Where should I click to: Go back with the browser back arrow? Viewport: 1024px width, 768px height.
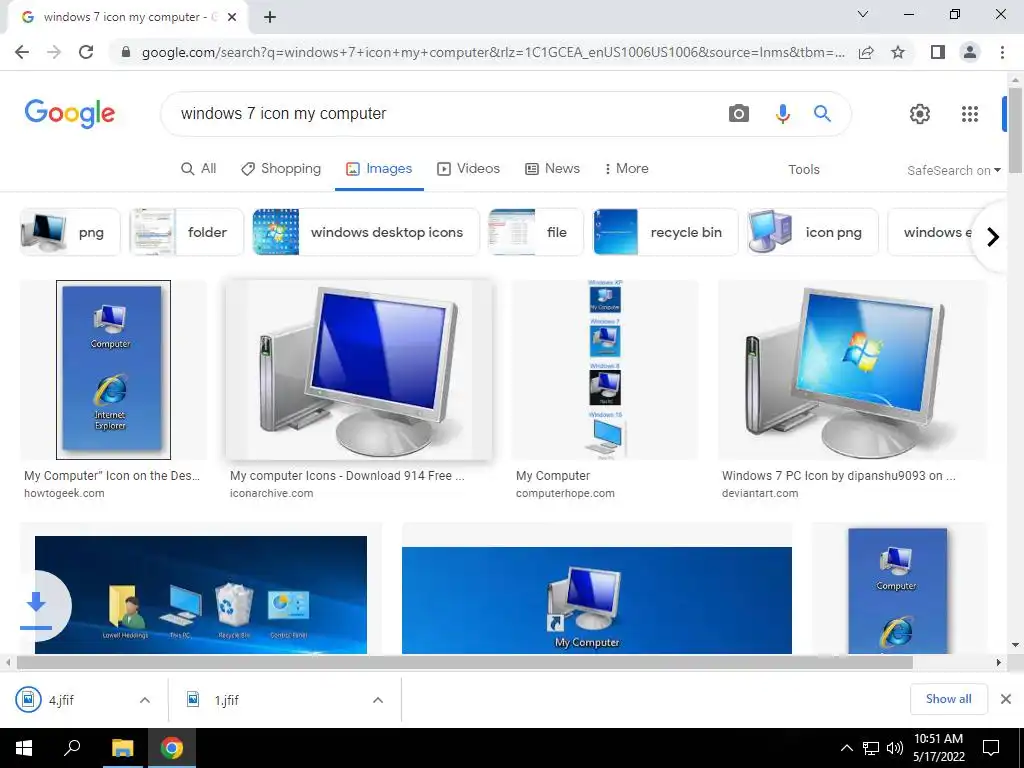[22, 52]
